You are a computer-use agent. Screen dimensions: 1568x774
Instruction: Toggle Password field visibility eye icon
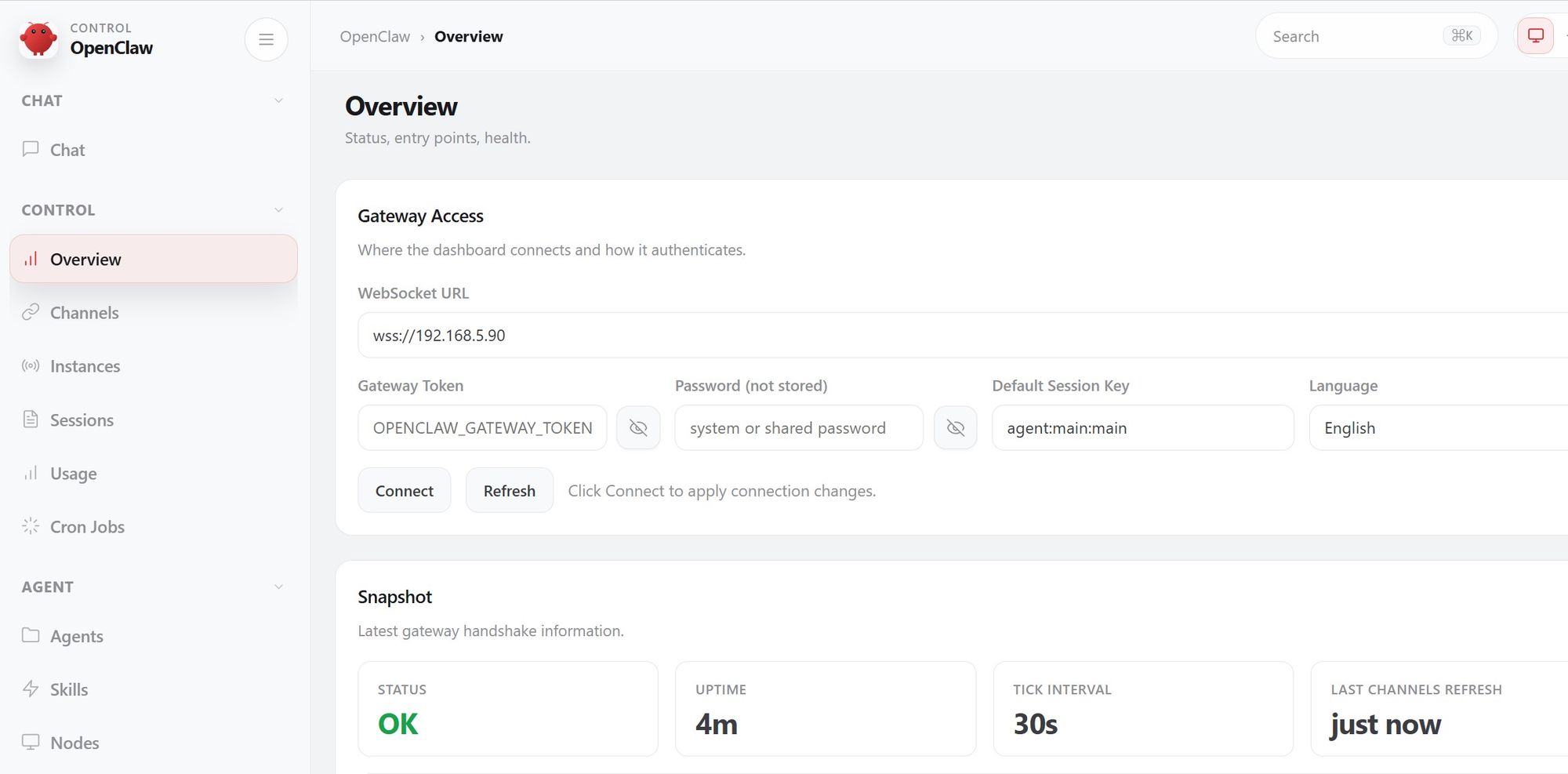click(955, 428)
